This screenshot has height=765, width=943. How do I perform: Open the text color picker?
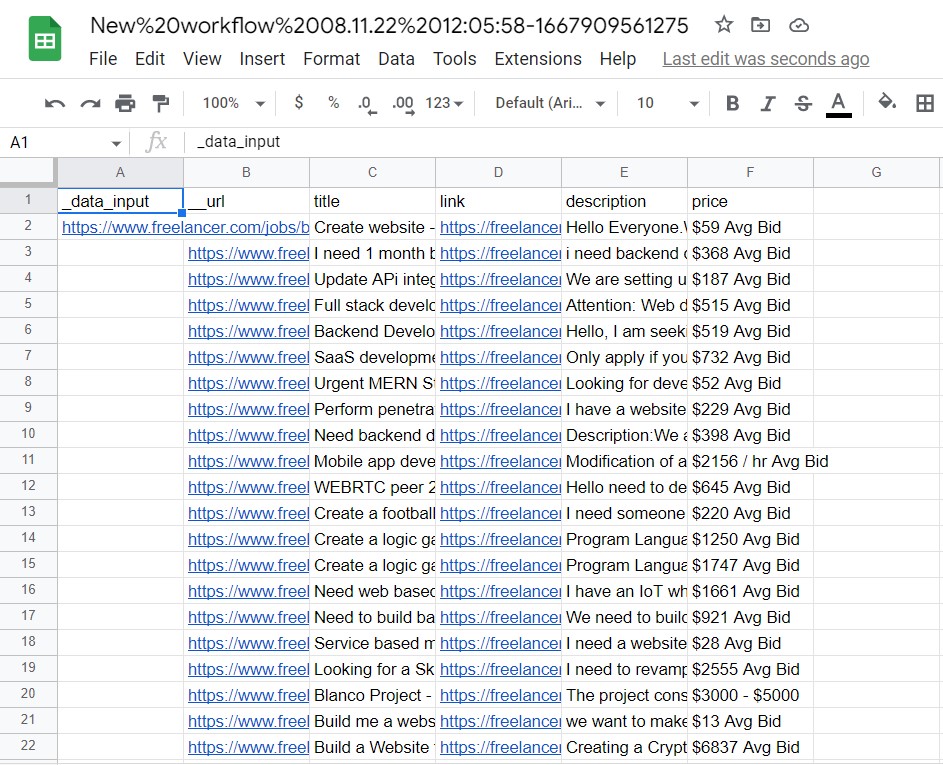838,104
